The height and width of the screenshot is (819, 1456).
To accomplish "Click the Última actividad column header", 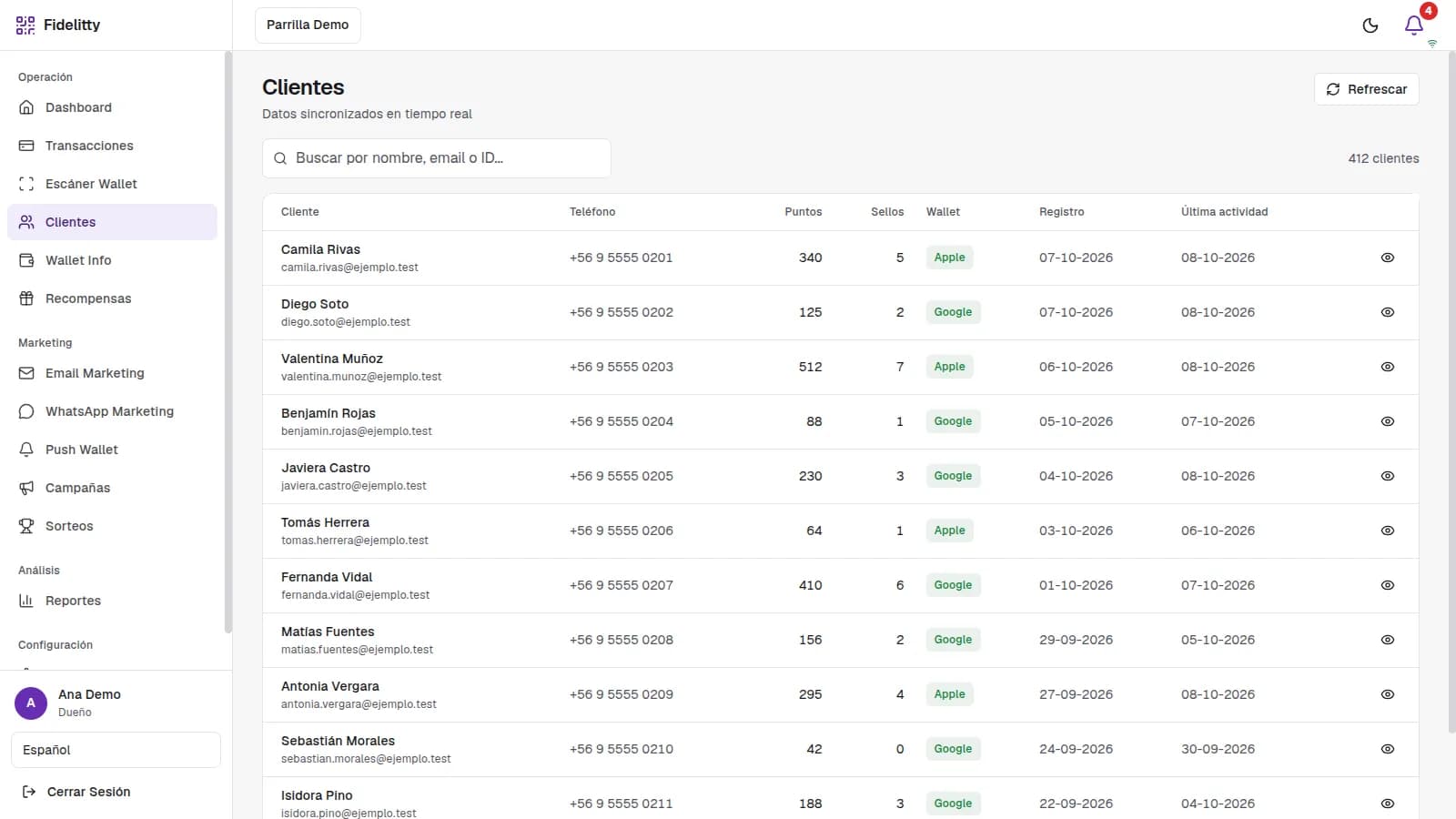I will click(1224, 212).
